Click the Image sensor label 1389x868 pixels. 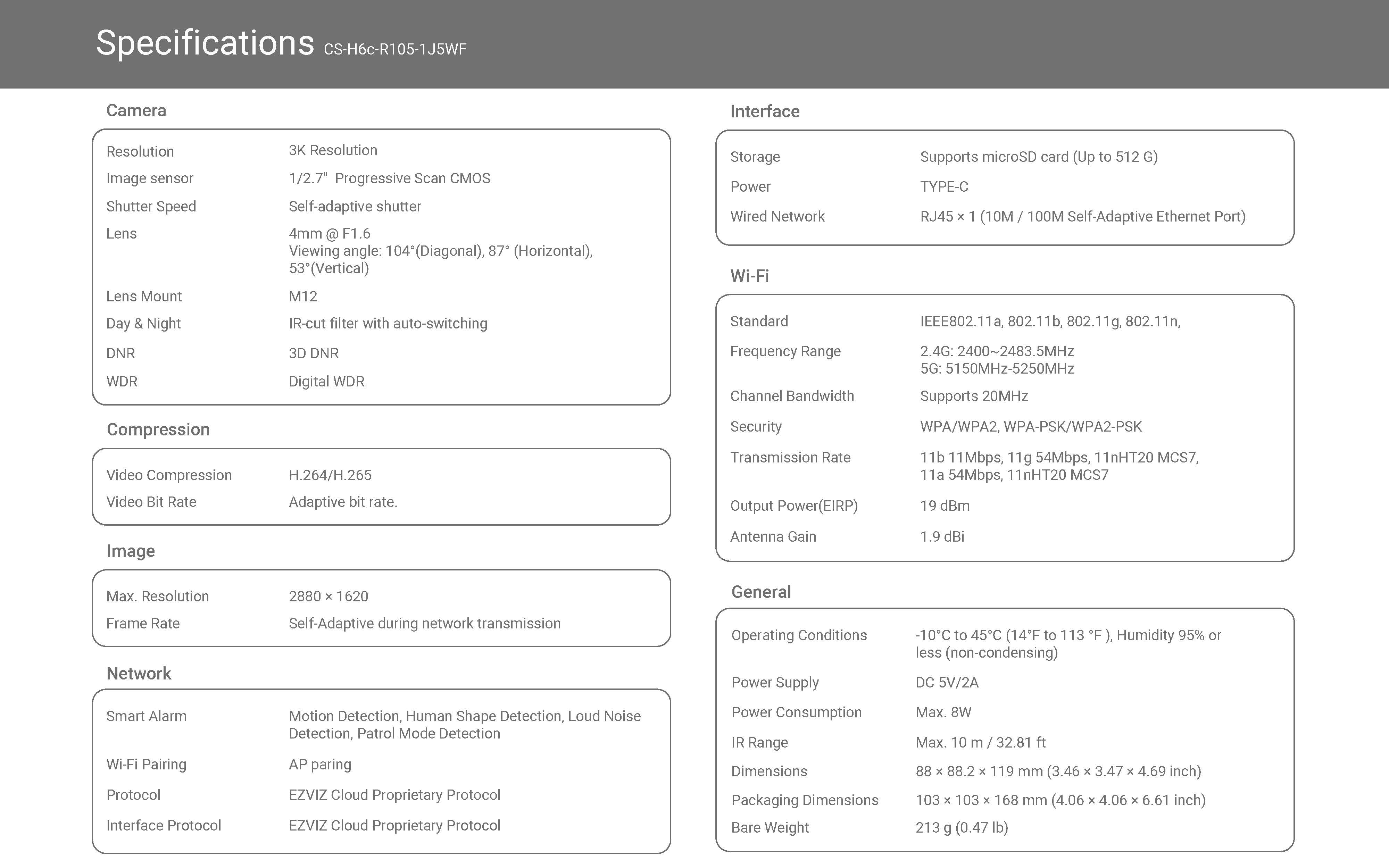(x=149, y=178)
